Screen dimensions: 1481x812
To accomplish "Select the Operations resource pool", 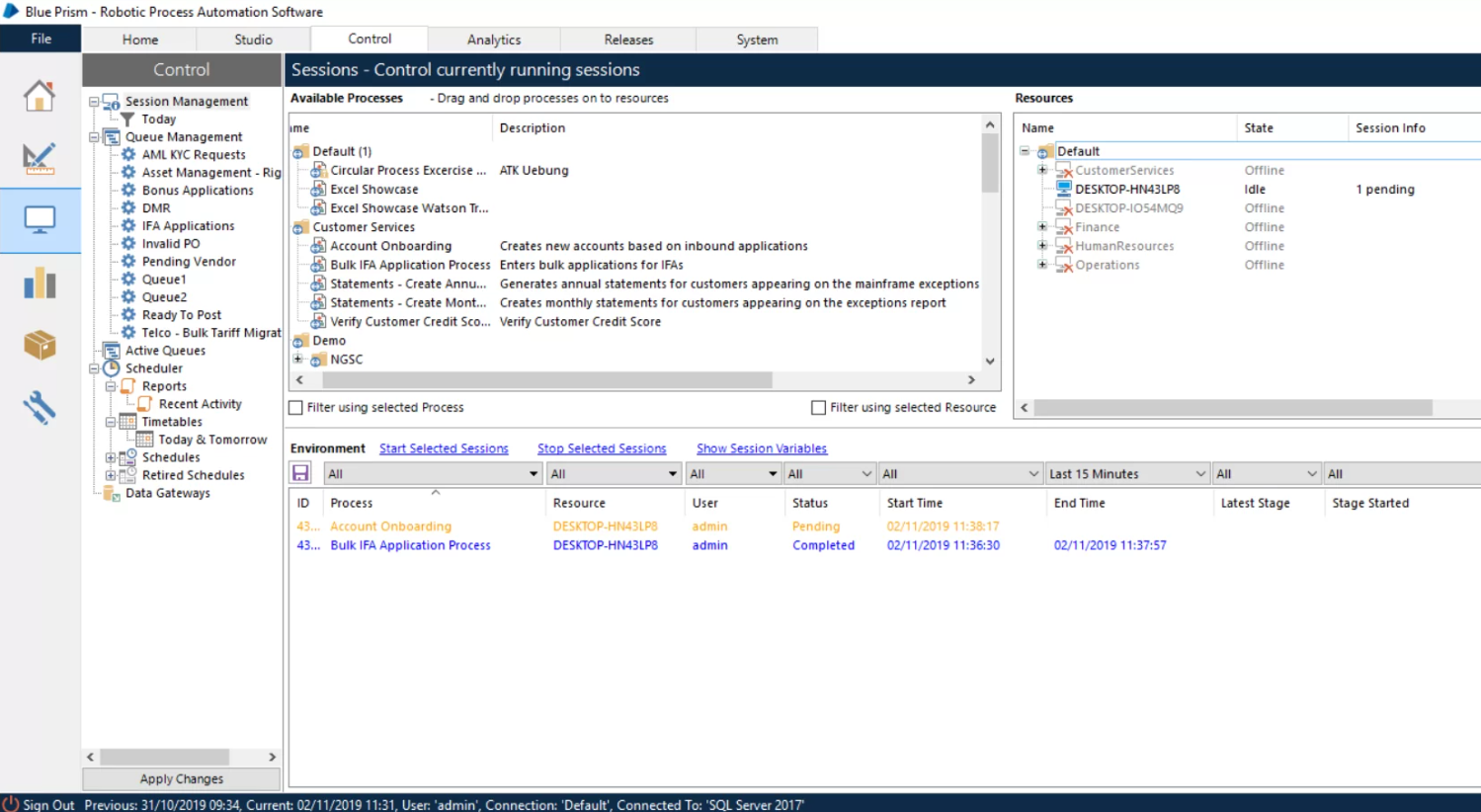I will pos(1107,265).
